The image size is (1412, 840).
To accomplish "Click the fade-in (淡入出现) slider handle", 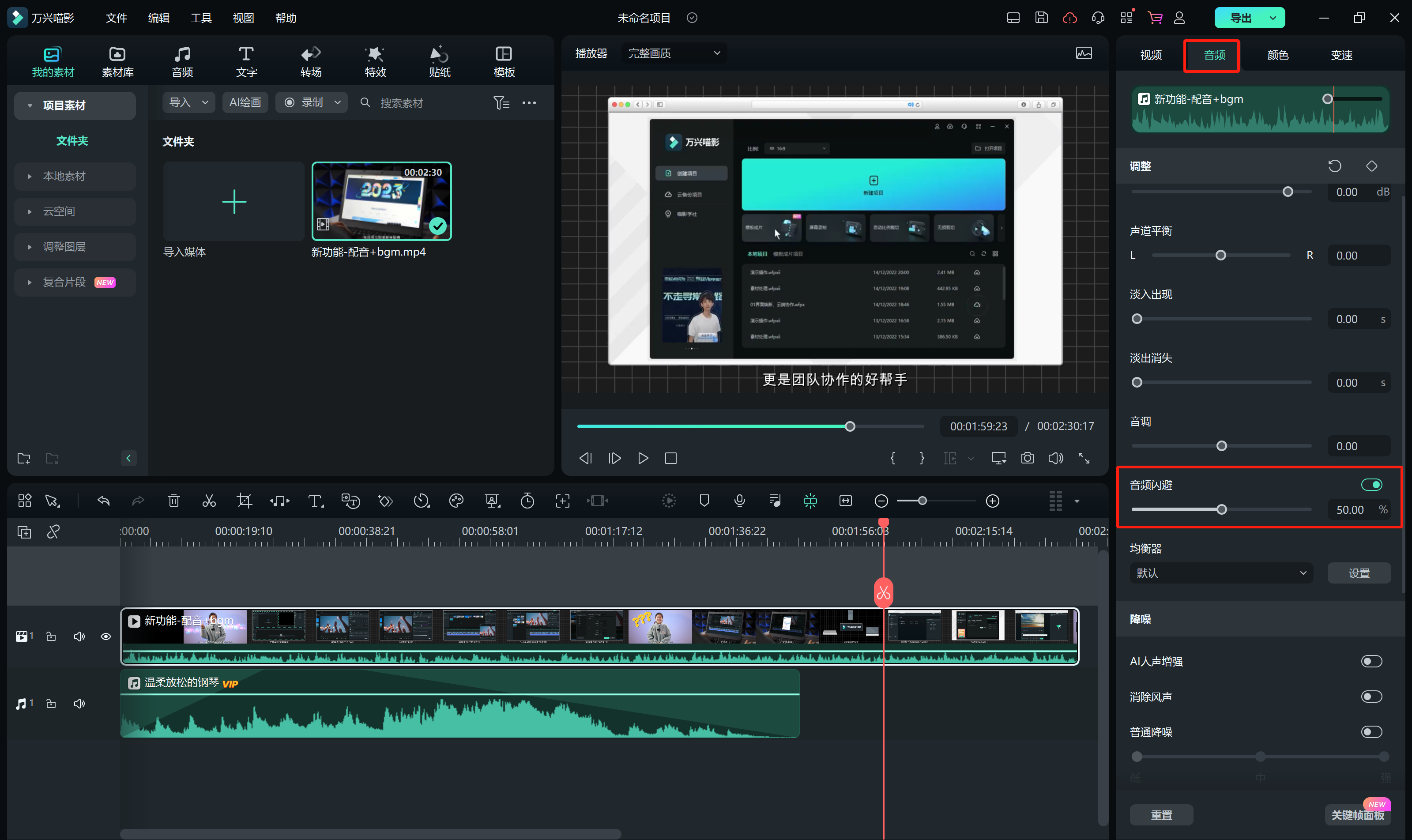I will tap(1137, 319).
